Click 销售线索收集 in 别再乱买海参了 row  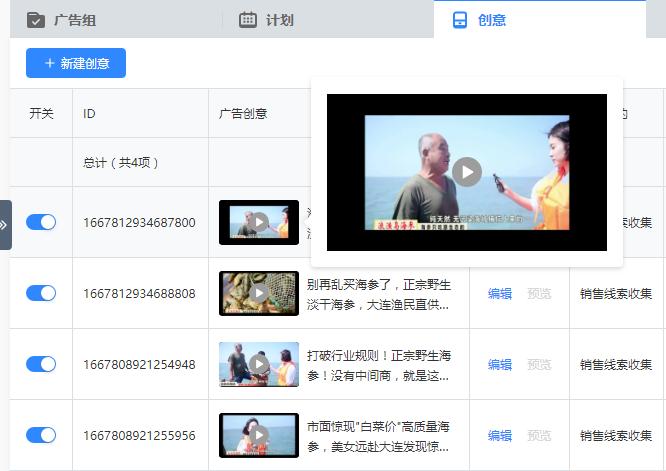coord(616,293)
